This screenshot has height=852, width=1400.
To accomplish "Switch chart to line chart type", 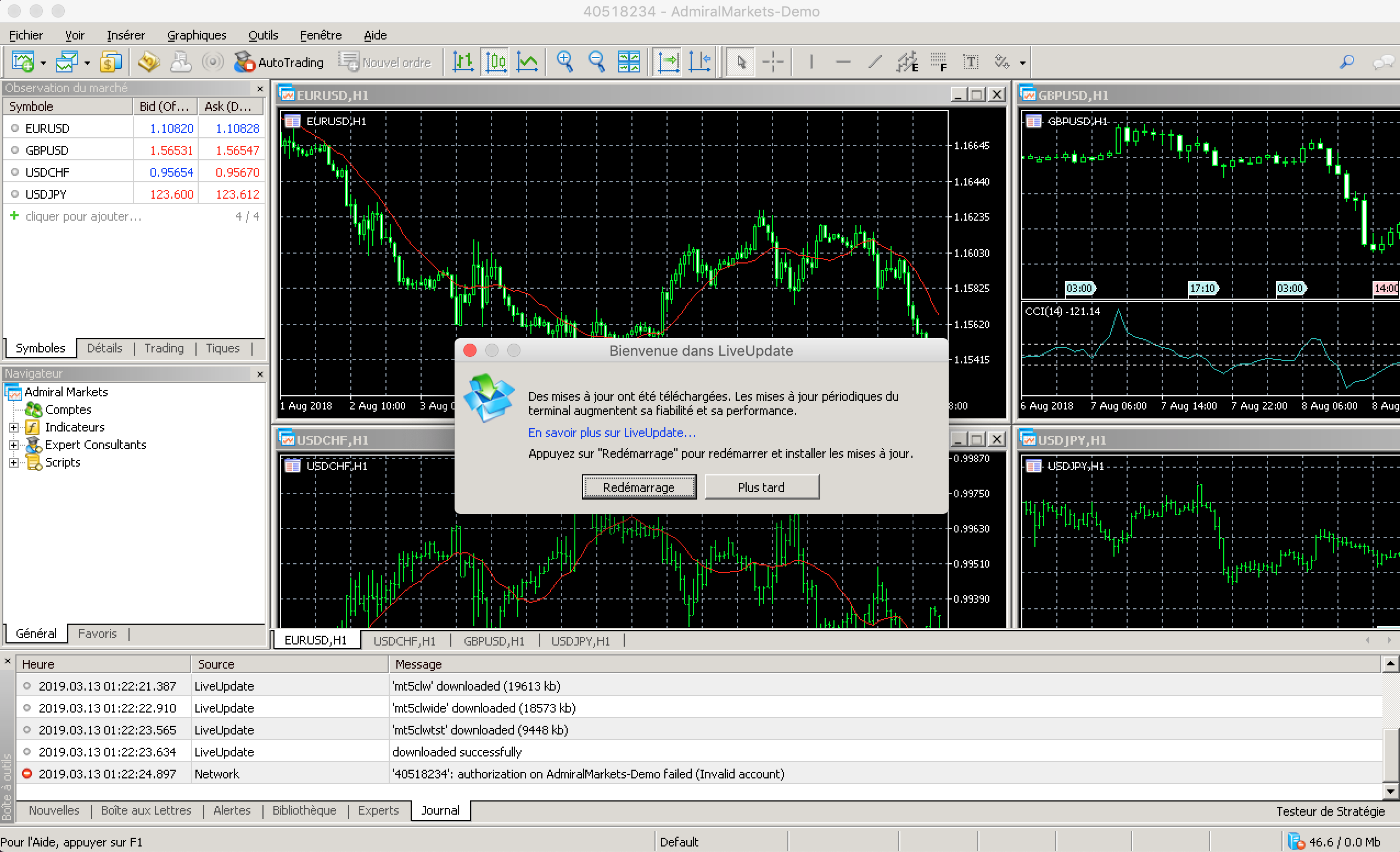I will pyautogui.click(x=527, y=61).
